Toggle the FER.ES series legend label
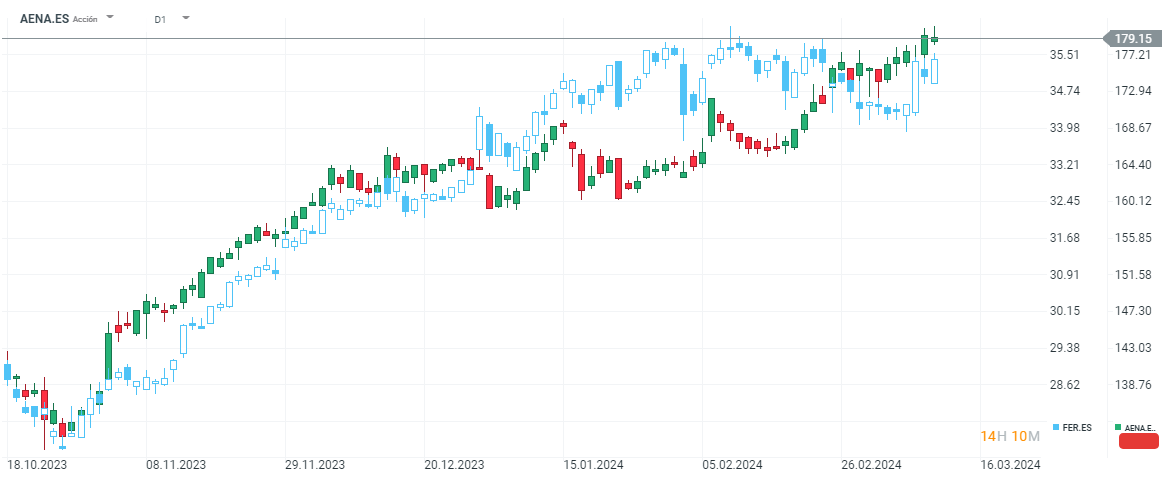The height and width of the screenshot is (482, 1175). [1077, 427]
